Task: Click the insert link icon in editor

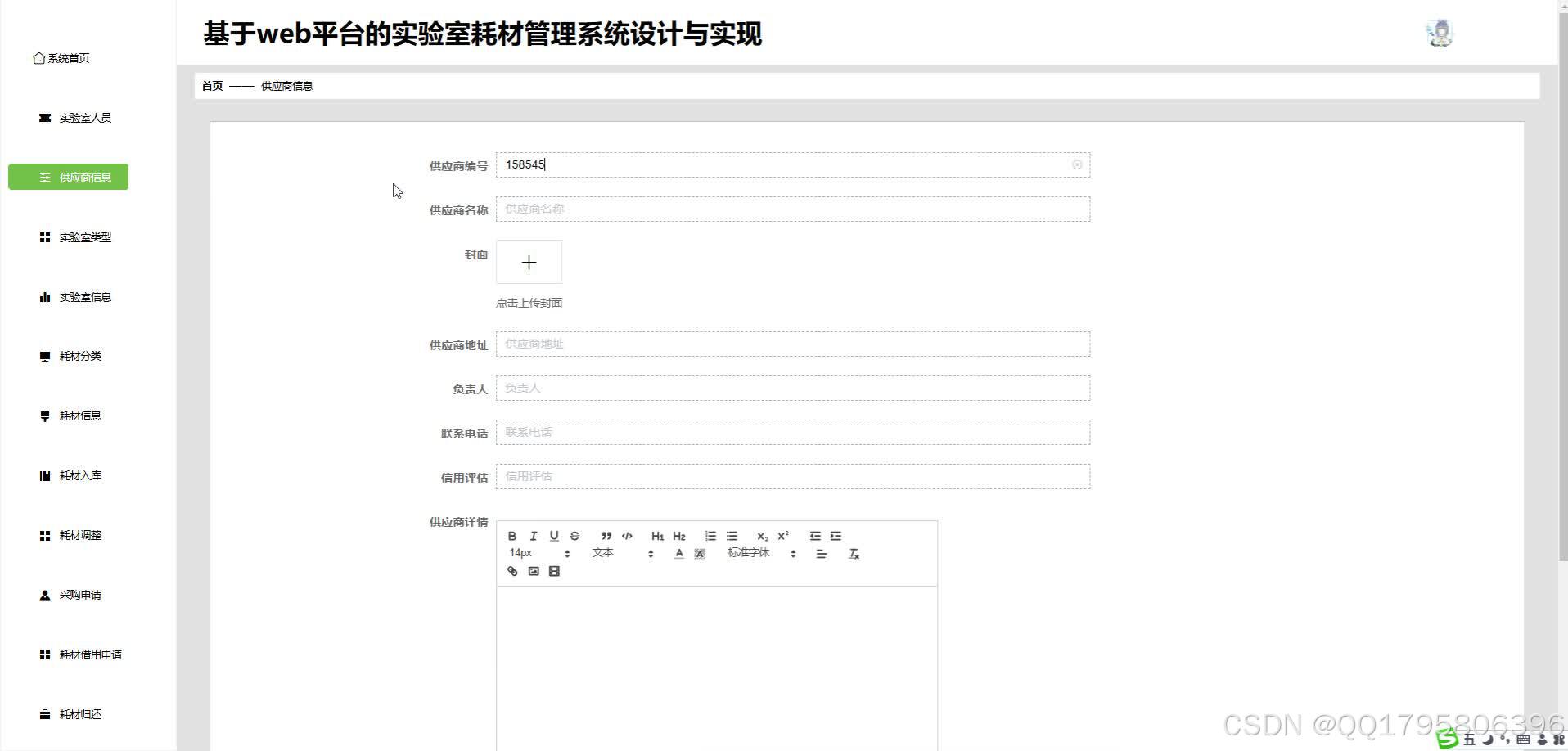Action: click(512, 571)
